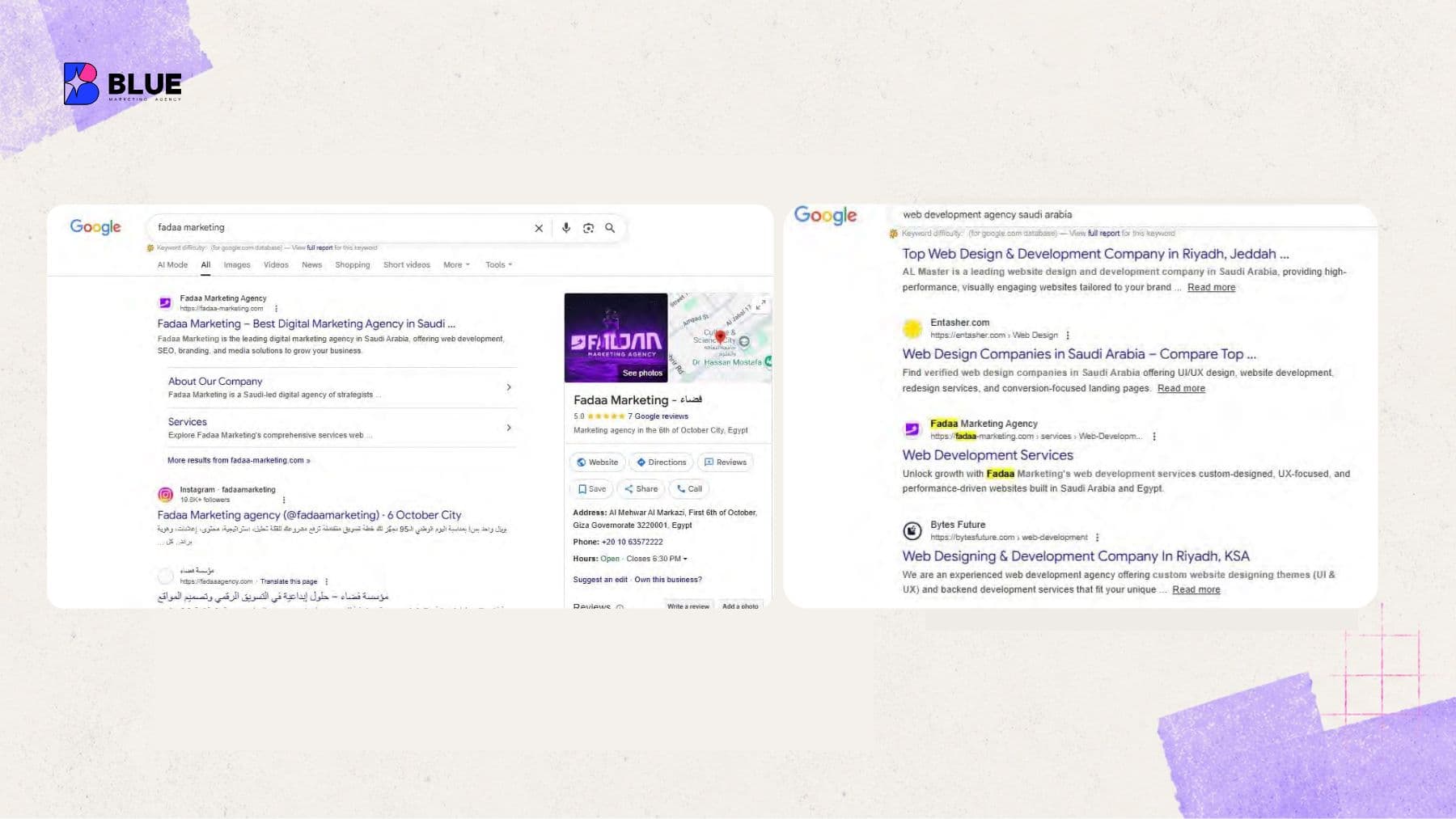Get Directions to Fadaa Marketing
Screen dimensions: 1456x819
pyautogui.click(x=661, y=462)
